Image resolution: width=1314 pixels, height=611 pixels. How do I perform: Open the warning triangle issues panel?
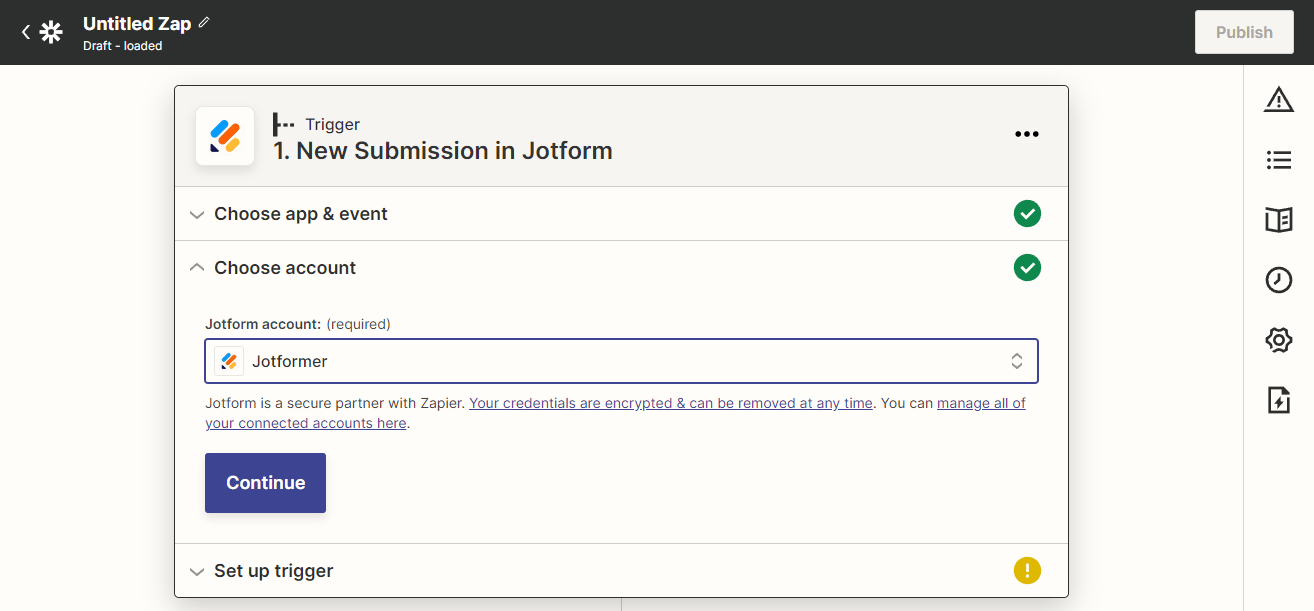click(1278, 99)
